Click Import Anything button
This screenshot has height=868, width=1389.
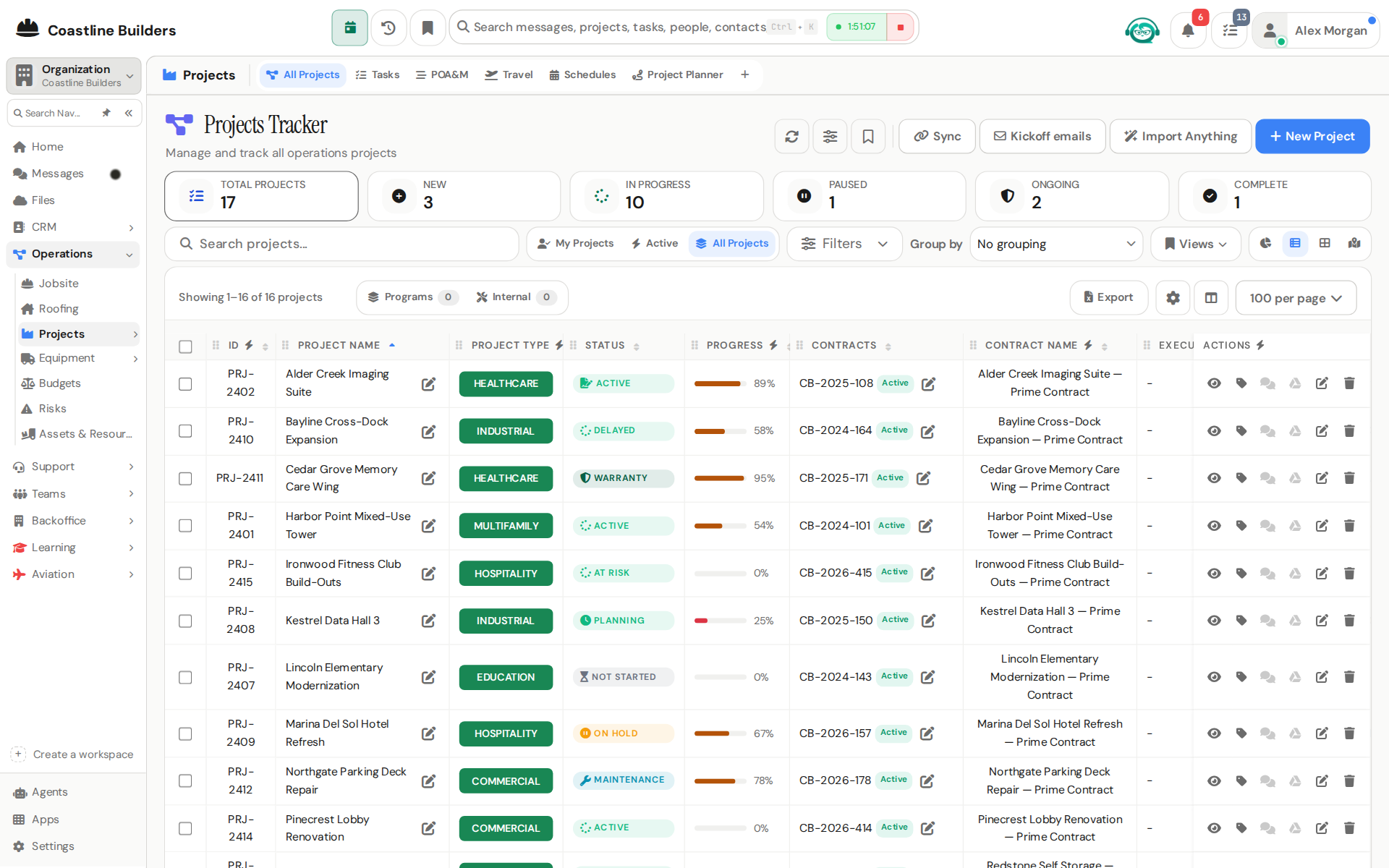(1181, 136)
